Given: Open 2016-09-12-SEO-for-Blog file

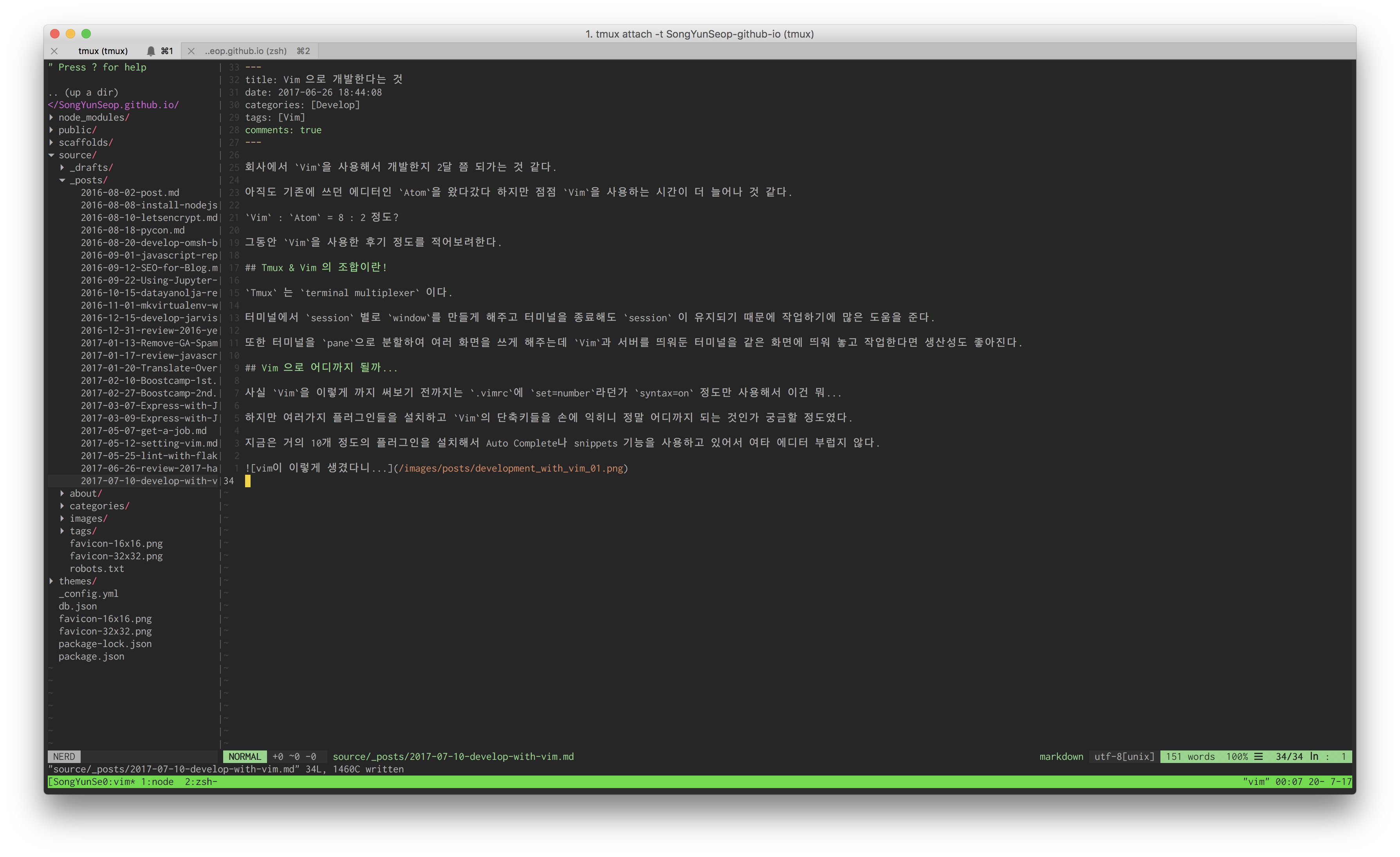Looking at the screenshot, I should tap(149, 268).
